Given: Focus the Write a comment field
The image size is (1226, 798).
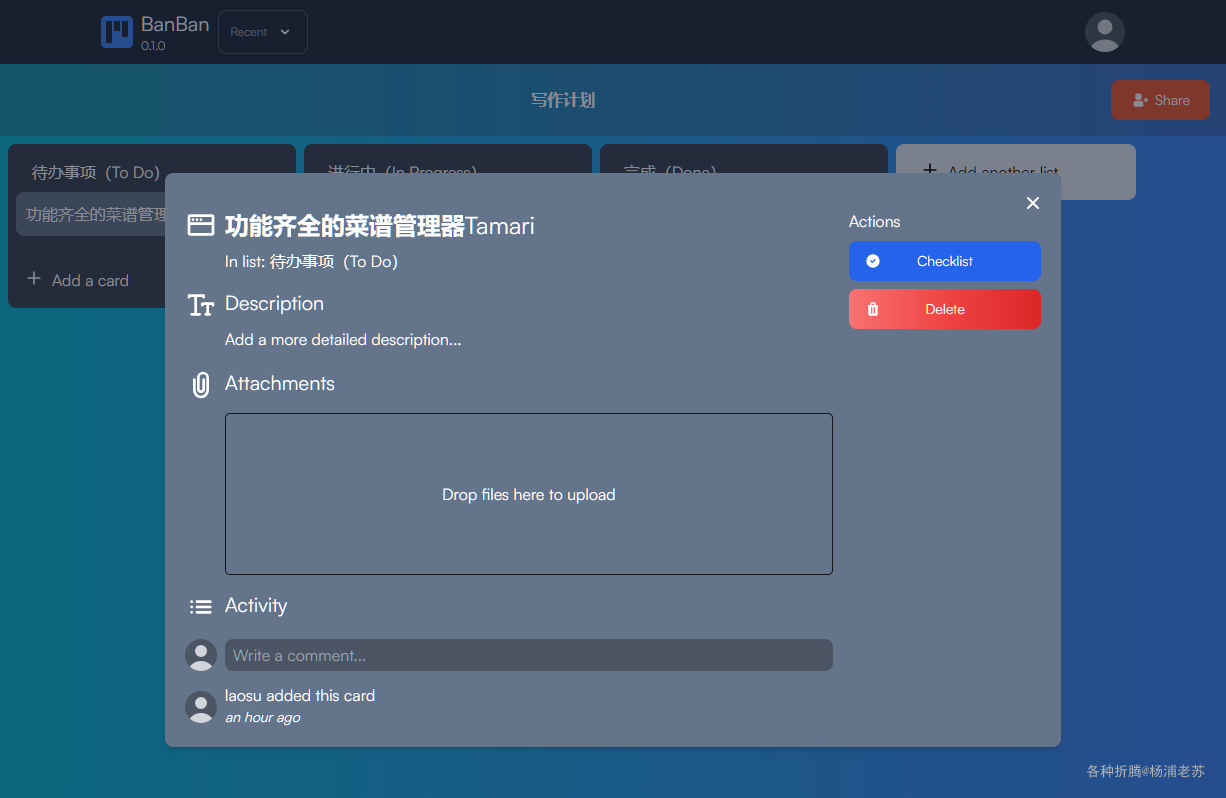Looking at the screenshot, I should click(x=529, y=655).
